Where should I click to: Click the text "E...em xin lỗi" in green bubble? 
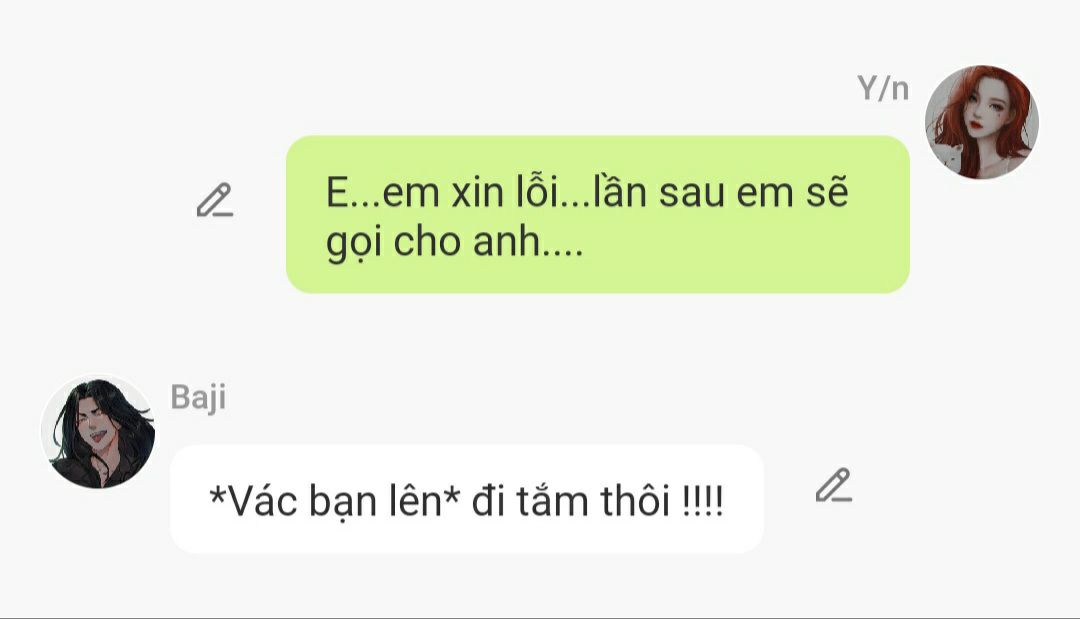pyautogui.click(x=441, y=192)
